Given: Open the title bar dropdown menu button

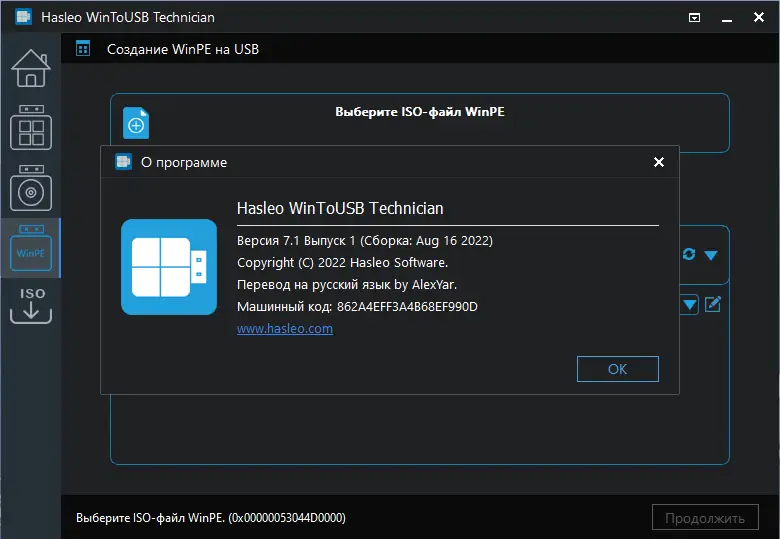Looking at the screenshot, I should tap(695, 17).
